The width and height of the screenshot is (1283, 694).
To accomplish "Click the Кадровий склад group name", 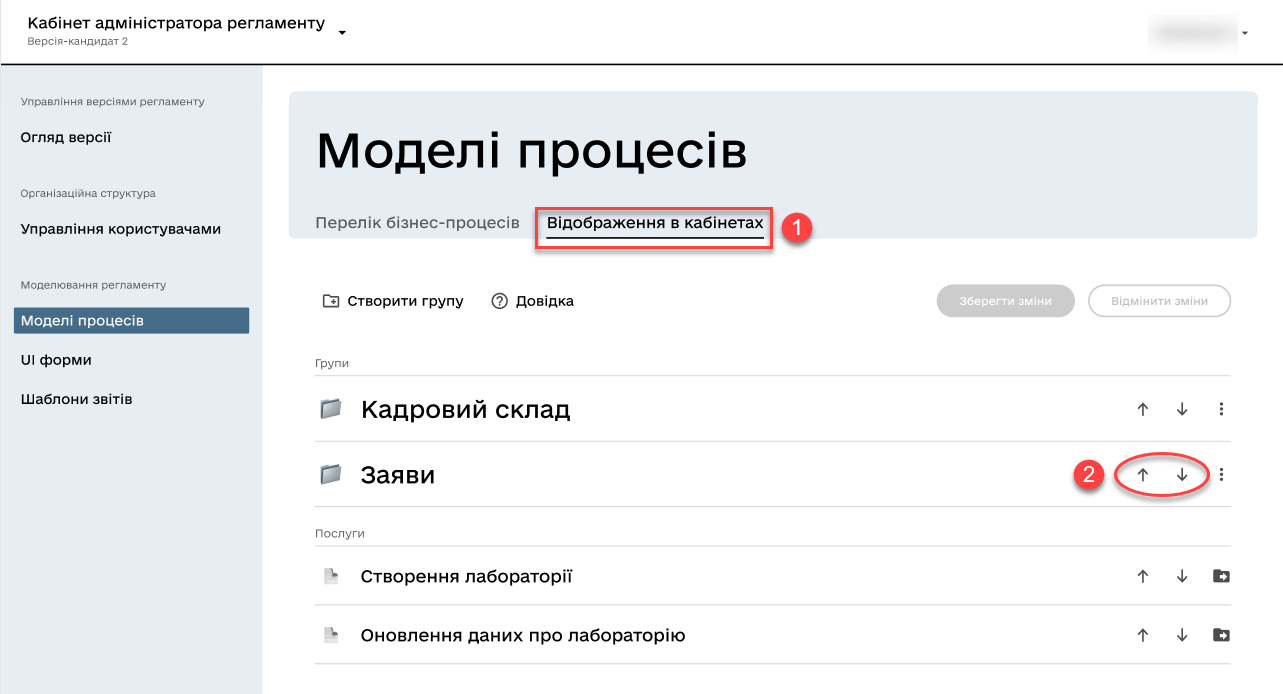I will [465, 409].
